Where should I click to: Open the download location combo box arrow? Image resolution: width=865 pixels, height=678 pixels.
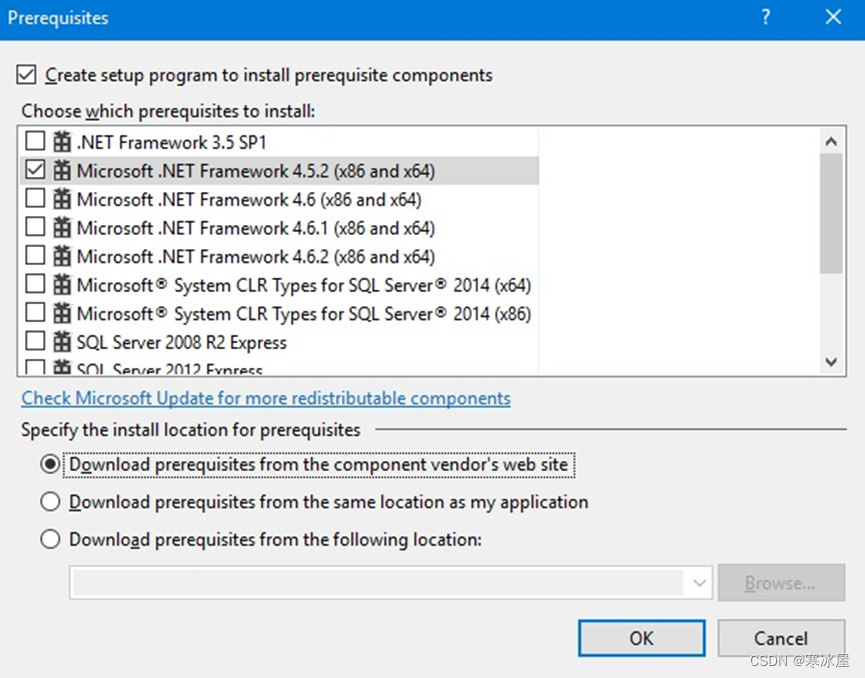[x=699, y=583]
